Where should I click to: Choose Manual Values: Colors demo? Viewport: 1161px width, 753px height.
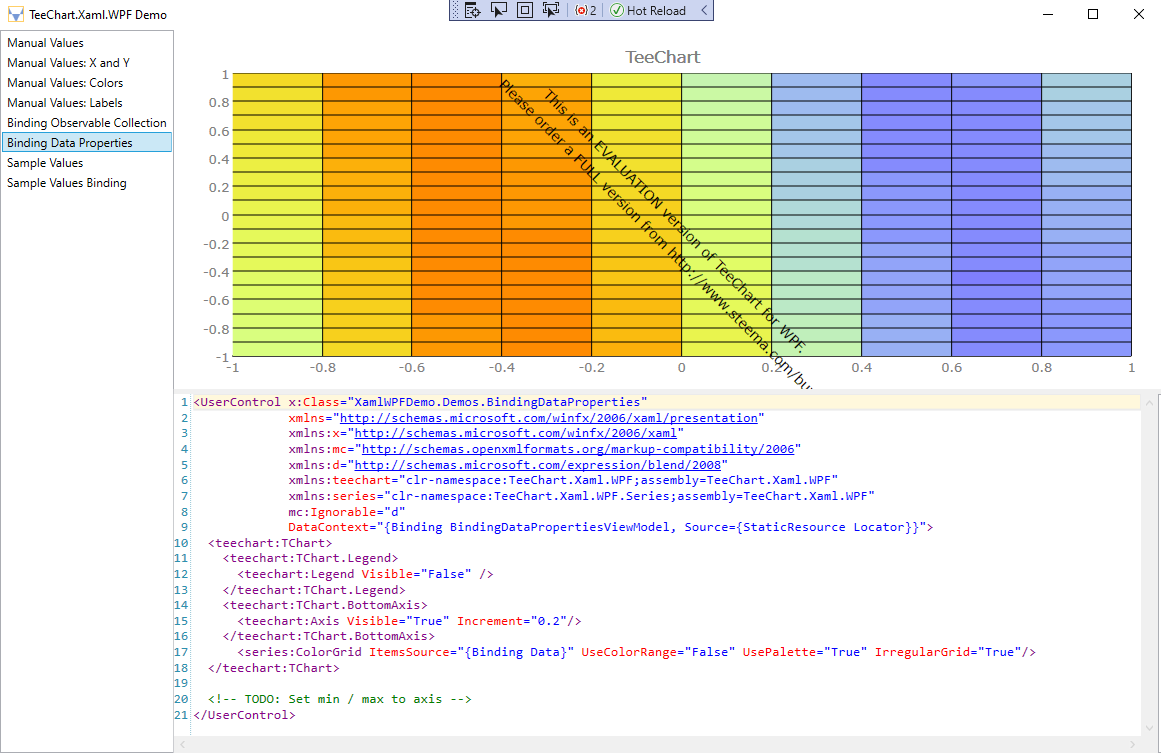(x=87, y=83)
